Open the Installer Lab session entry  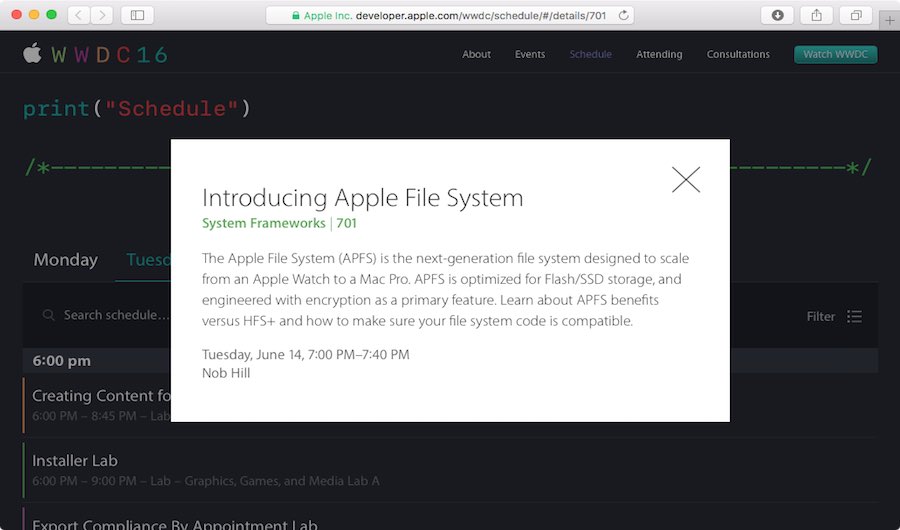click(x=75, y=461)
